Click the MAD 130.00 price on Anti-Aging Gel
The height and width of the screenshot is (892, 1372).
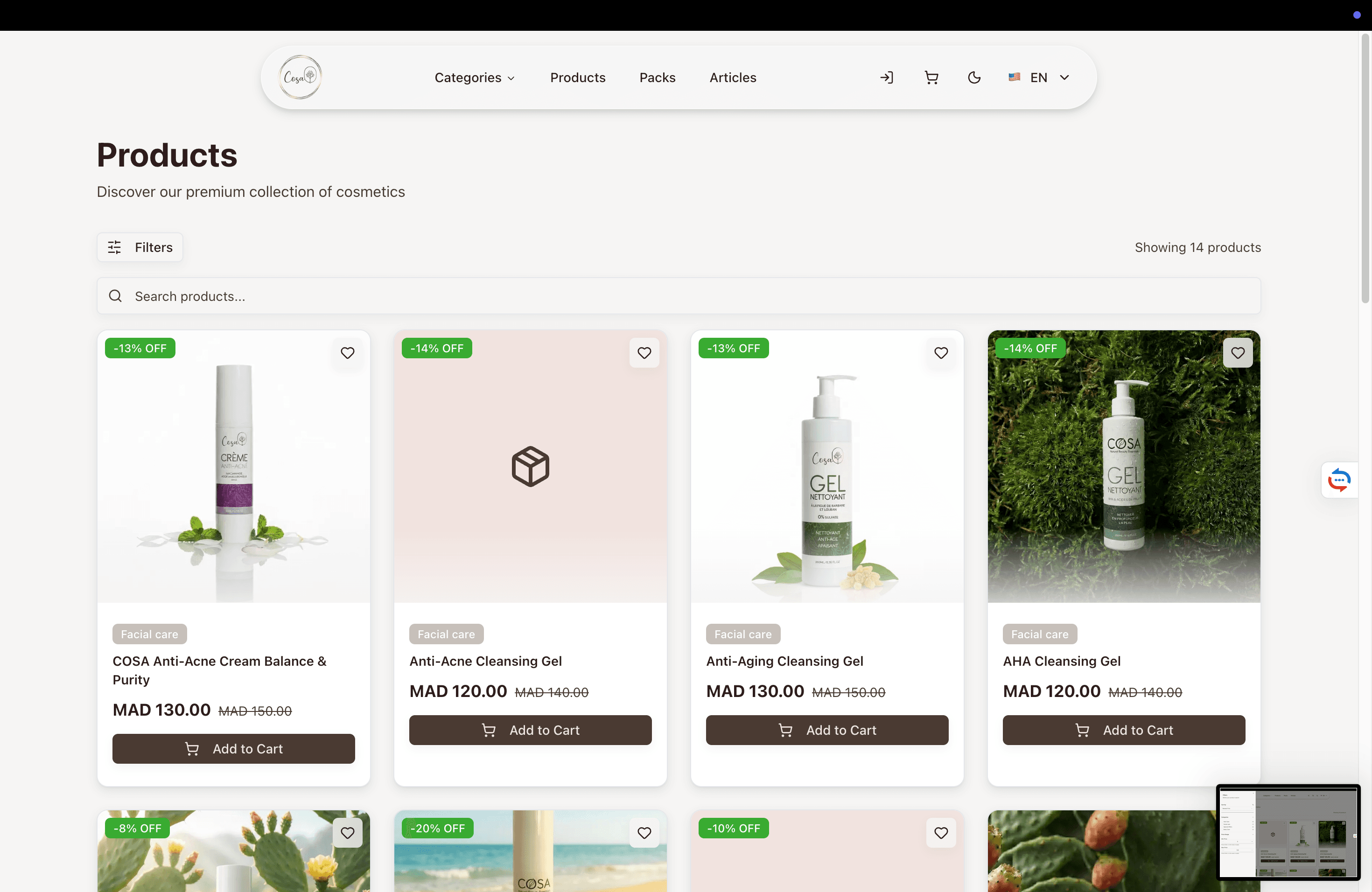755,691
